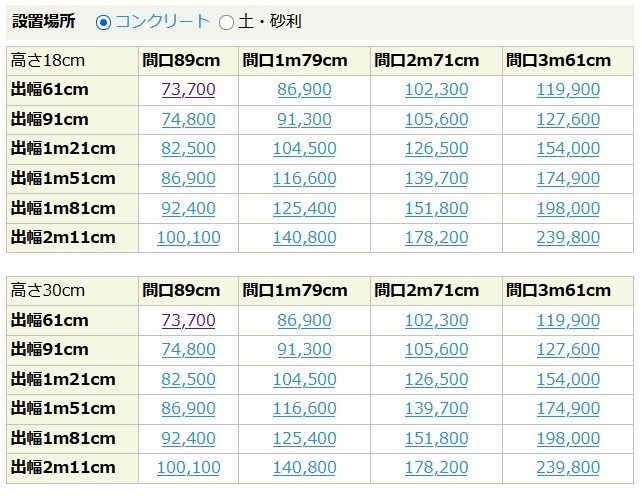Open 105,600 link in 高さ18cm table
The width and height of the screenshot is (642, 496).
pos(436,119)
